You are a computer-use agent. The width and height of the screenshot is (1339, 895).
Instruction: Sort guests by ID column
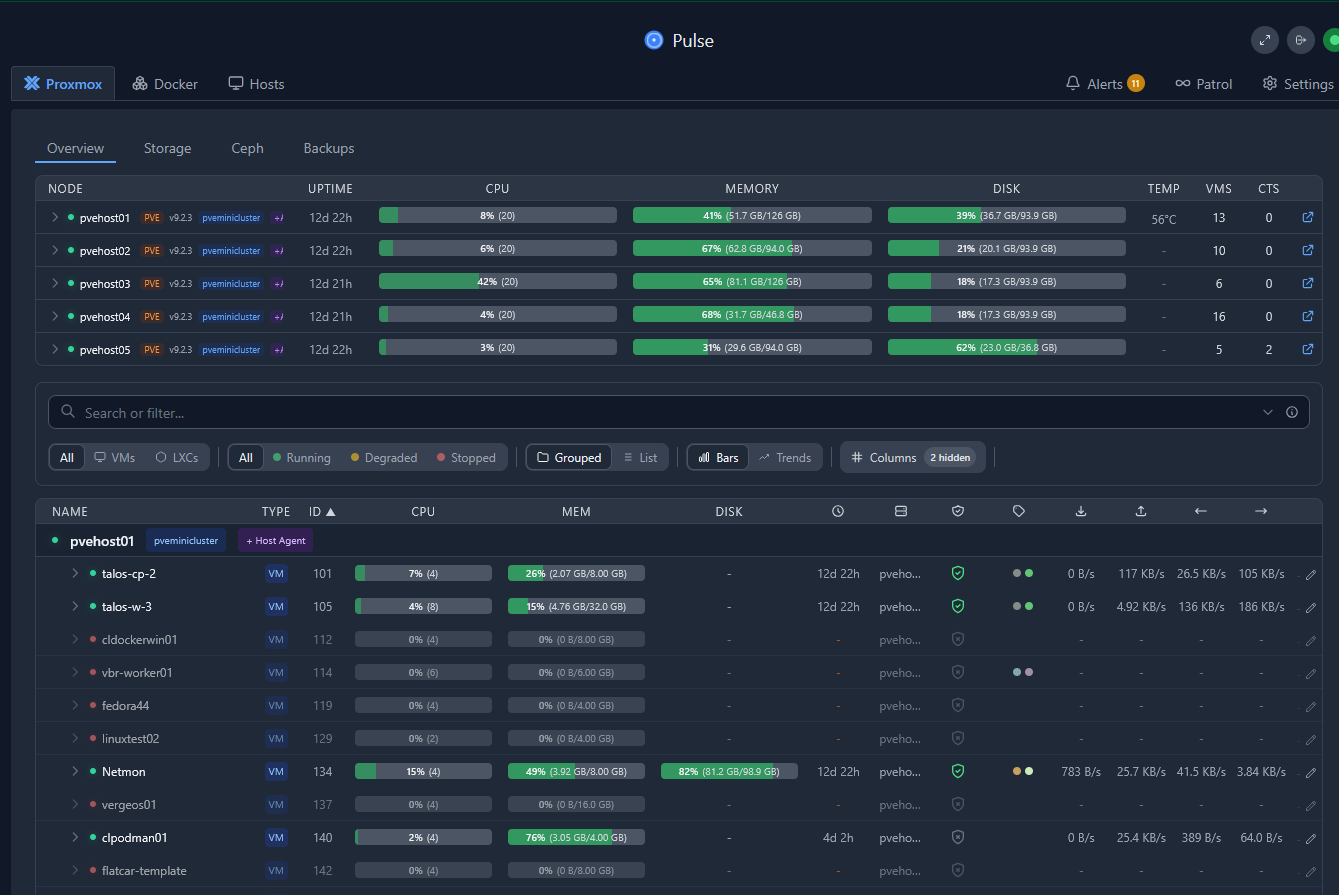tap(322, 511)
